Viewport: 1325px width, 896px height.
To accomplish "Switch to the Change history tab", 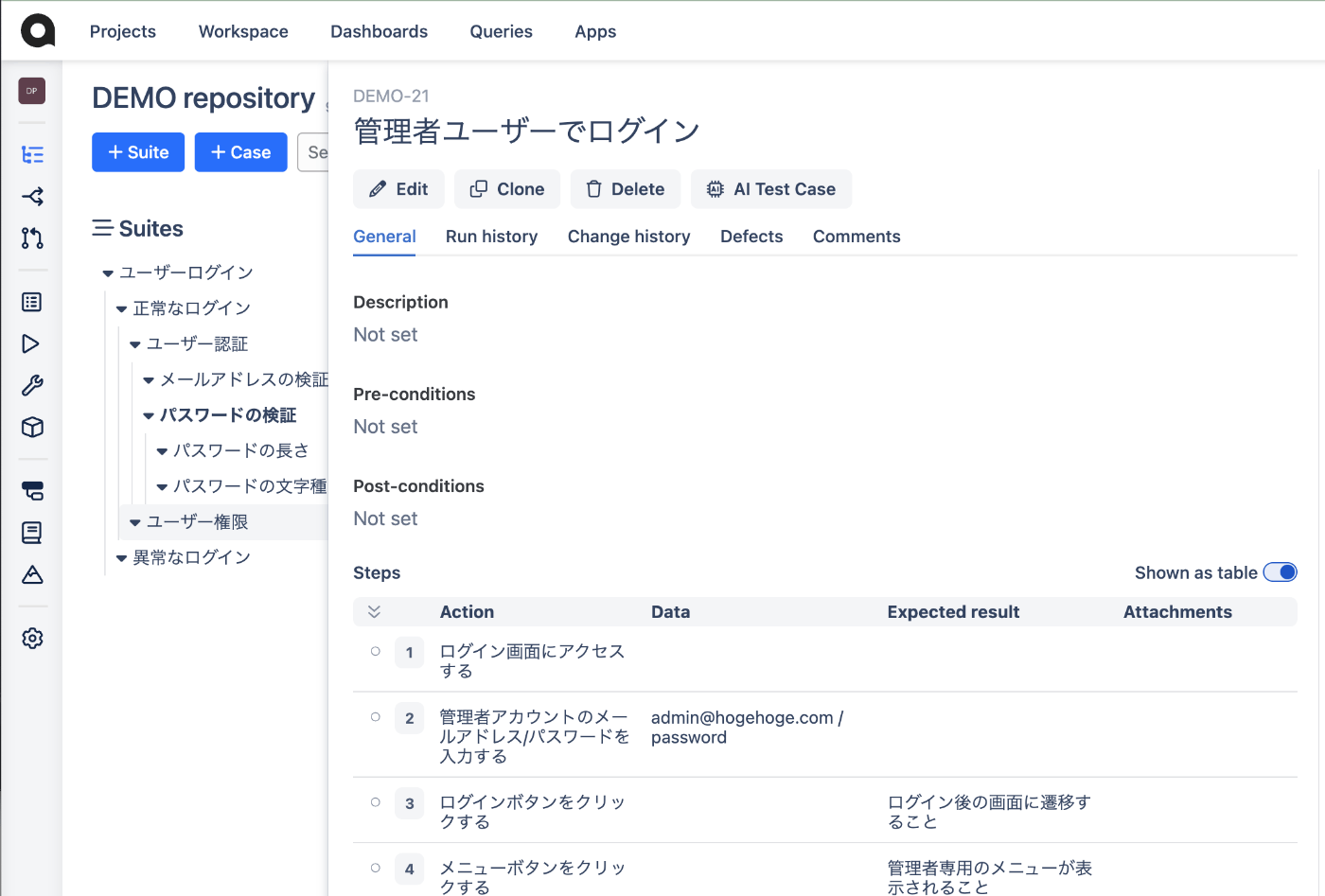I will (x=628, y=237).
